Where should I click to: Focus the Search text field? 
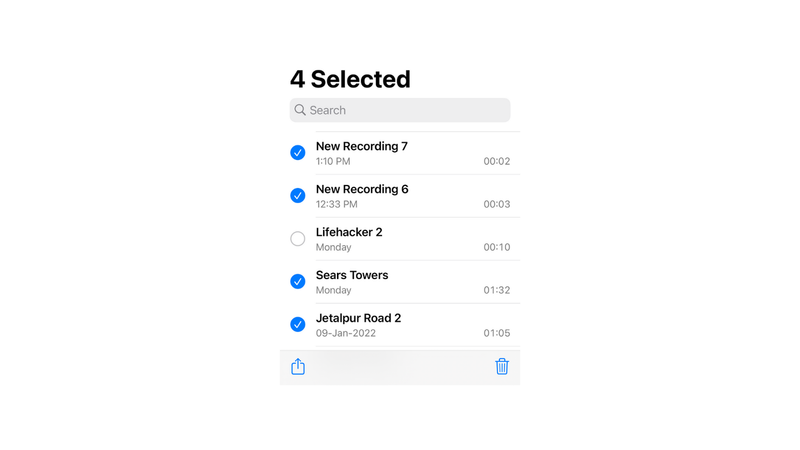tap(400, 110)
